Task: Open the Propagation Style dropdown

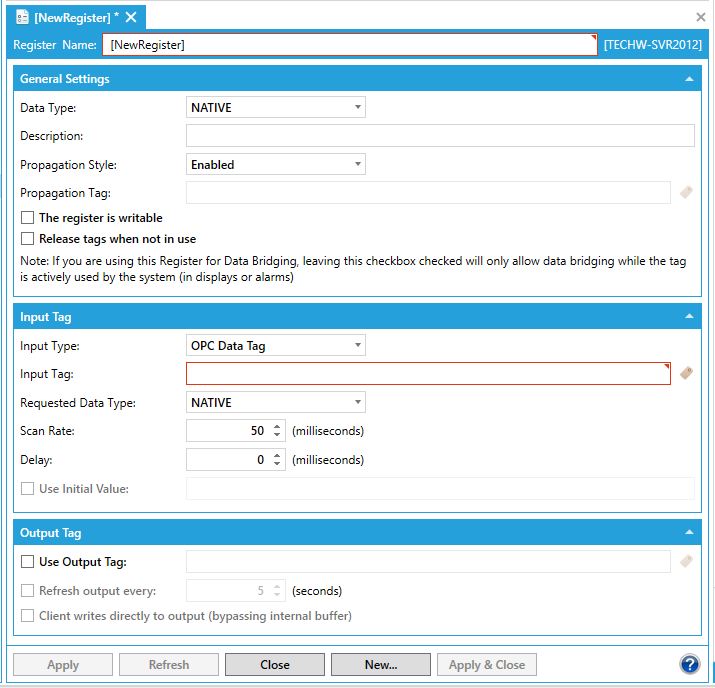Action: (275, 165)
